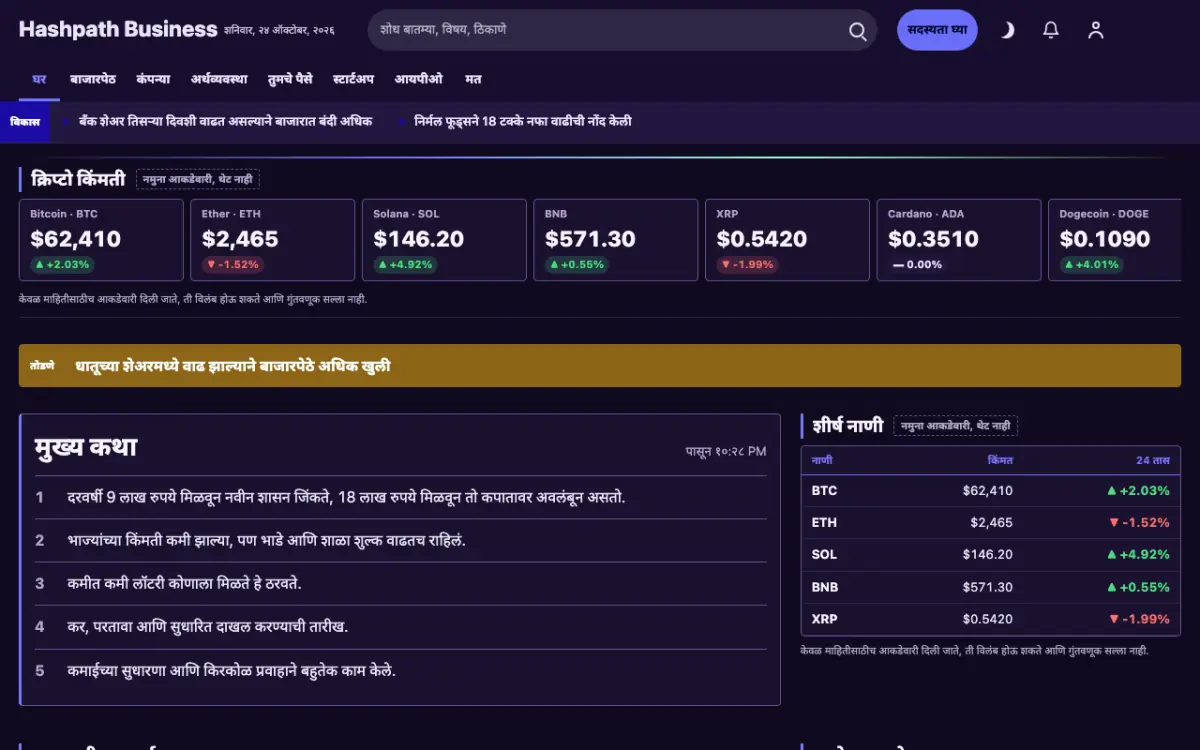Open the मत opinion tab
The height and width of the screenshot is (750, 1200).
tap(473, 79)
